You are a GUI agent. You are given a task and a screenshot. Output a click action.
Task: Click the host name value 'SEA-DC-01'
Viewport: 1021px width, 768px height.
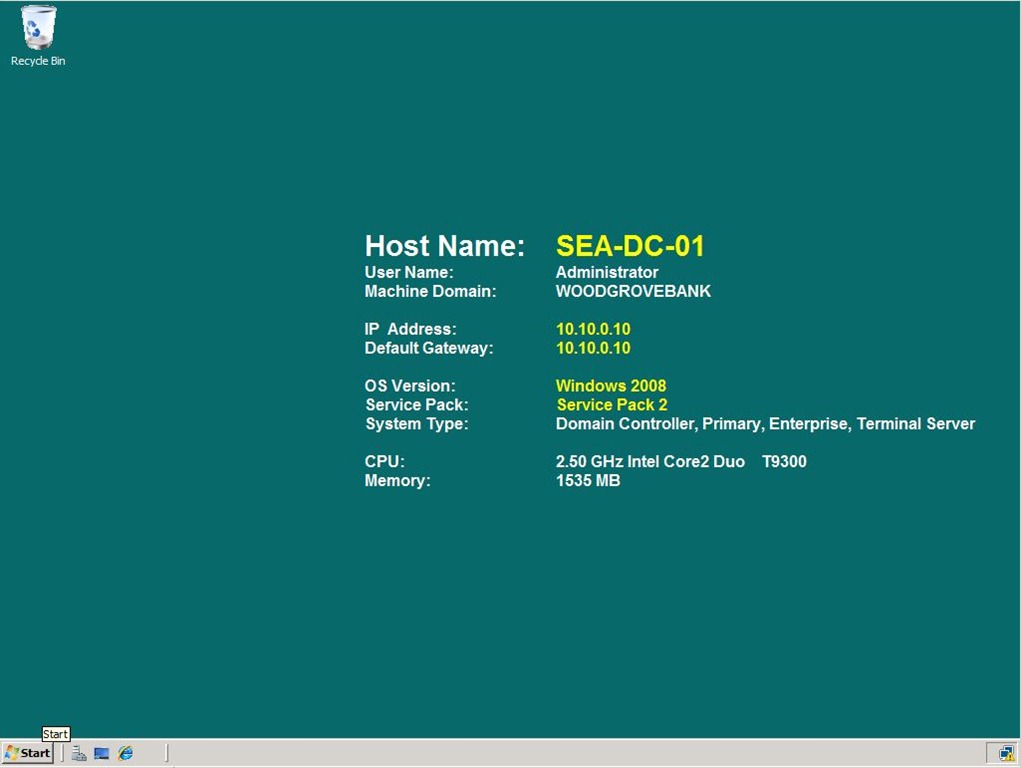630,246
